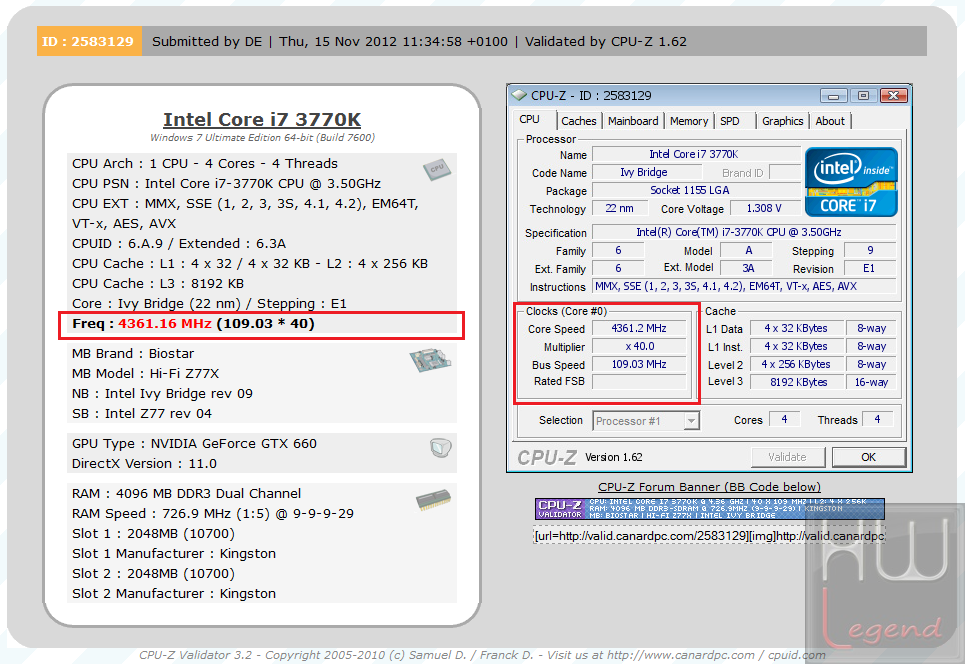Screen dimensions: 965x664
Task: Click the RAM module icon beside RAM row
Action: click(433, 499)
